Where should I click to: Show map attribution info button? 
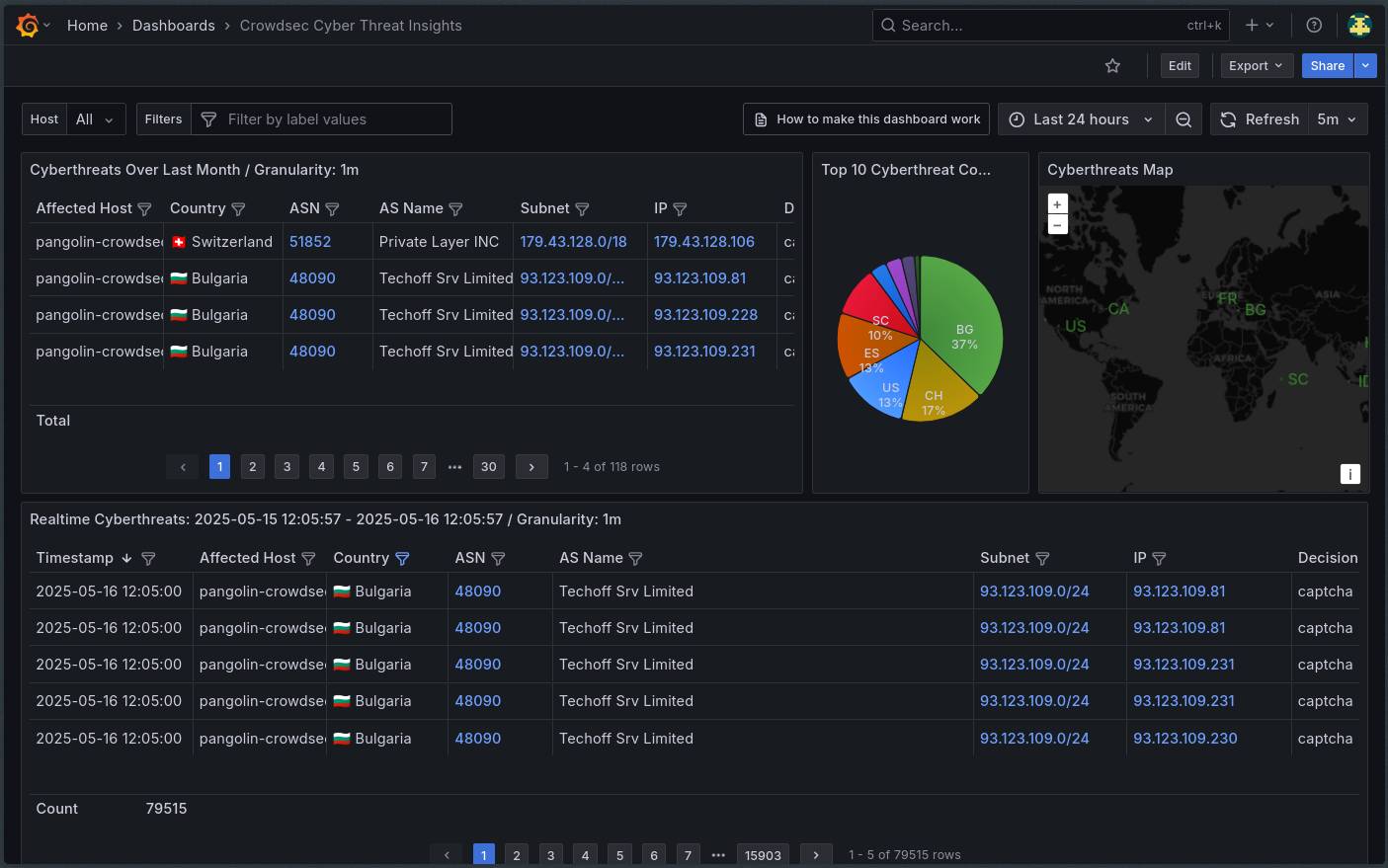click(x=1349, y=474)
